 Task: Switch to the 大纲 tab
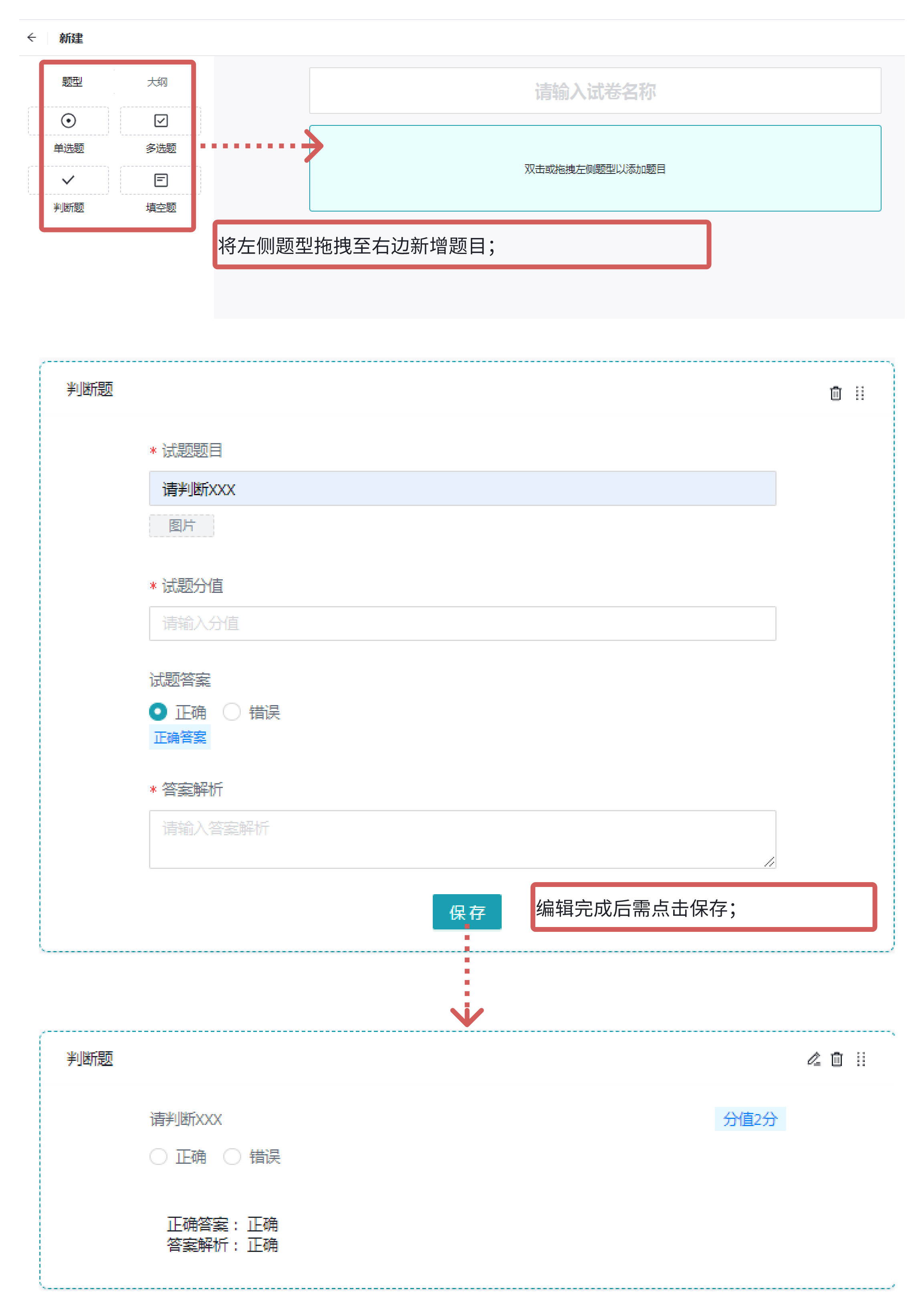(x=157, y=82)
